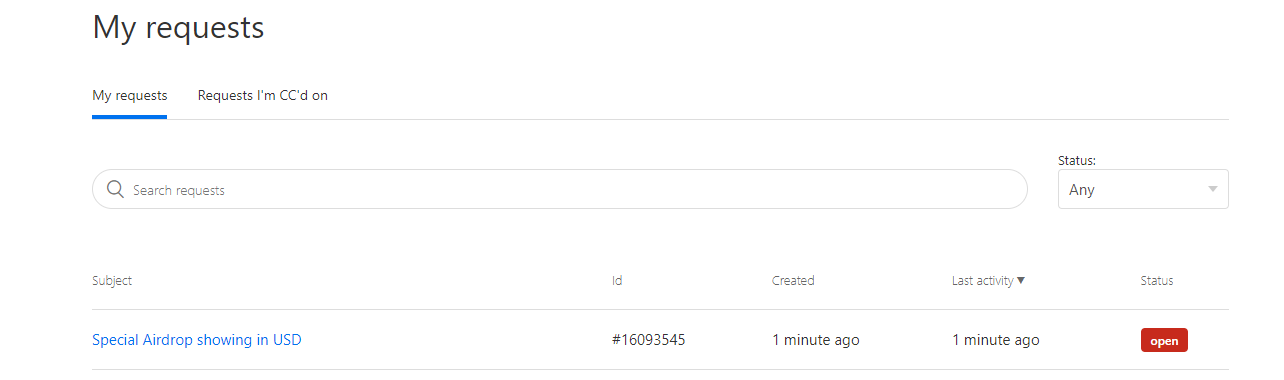Click the Status: label above the filter

[x=1077, y=160]
